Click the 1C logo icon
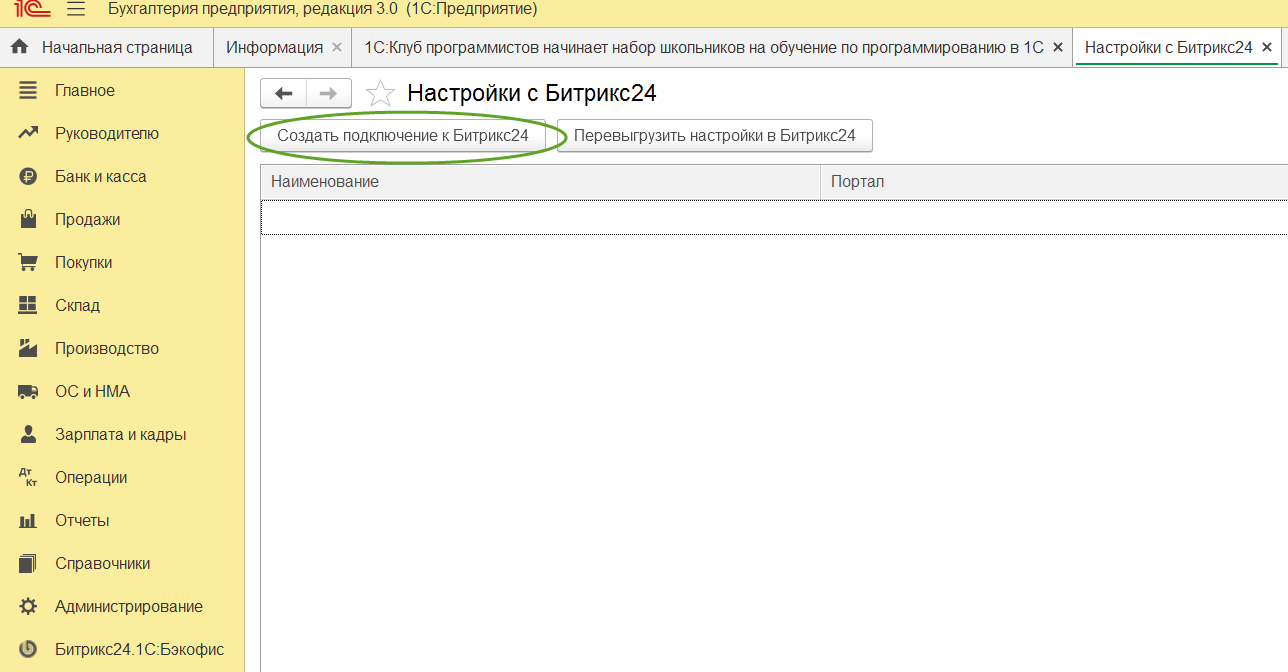The width and height of the screenshot is (1288, 672). tap(33, 9)
